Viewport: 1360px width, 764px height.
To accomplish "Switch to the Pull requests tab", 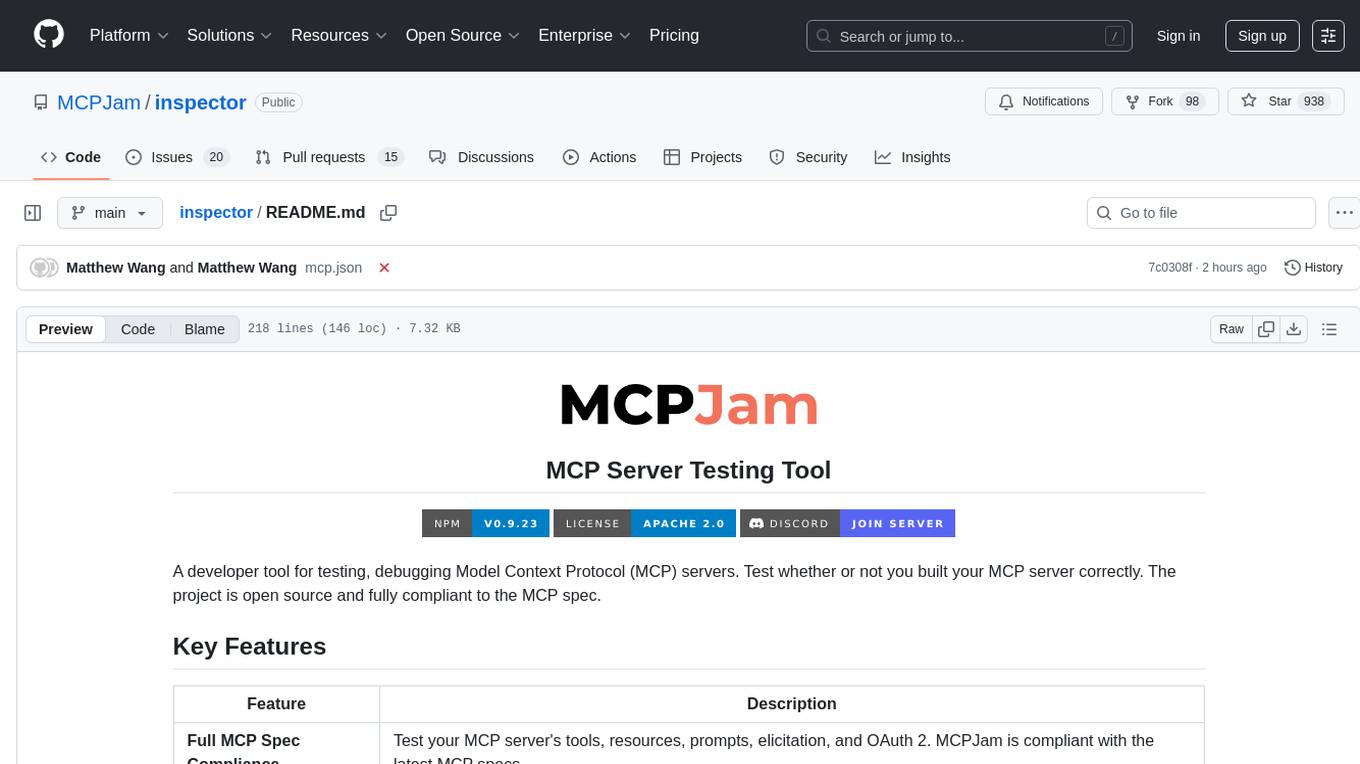I will tap(328, 157).
